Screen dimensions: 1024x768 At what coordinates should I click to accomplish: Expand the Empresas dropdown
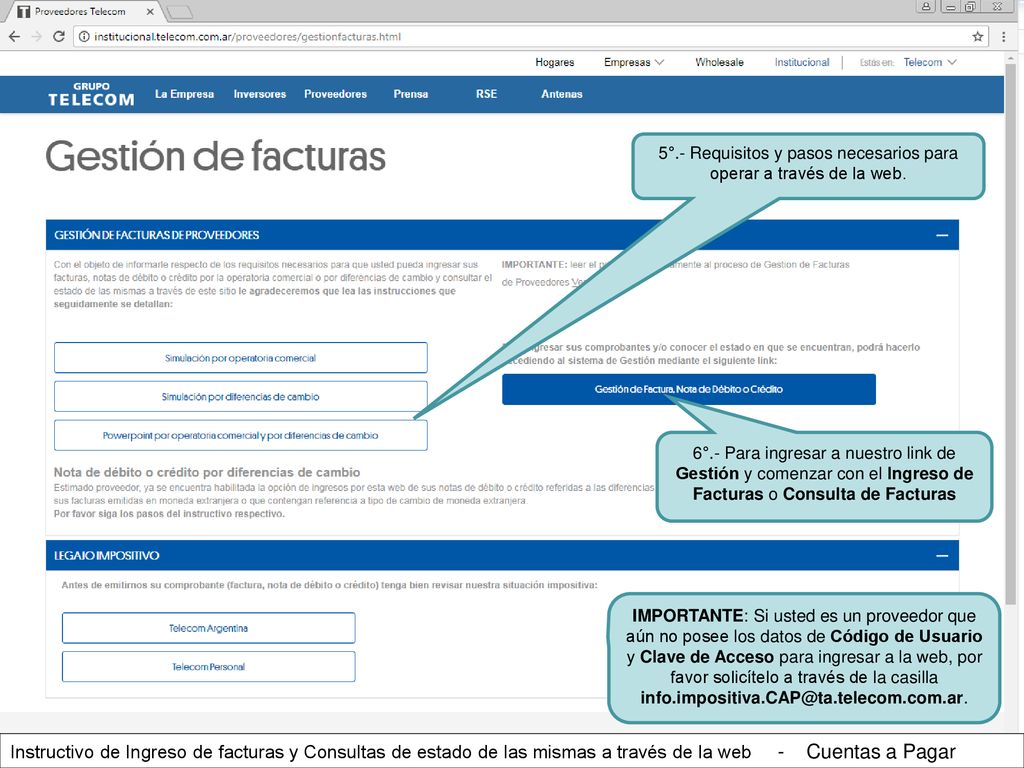point(633,62)
